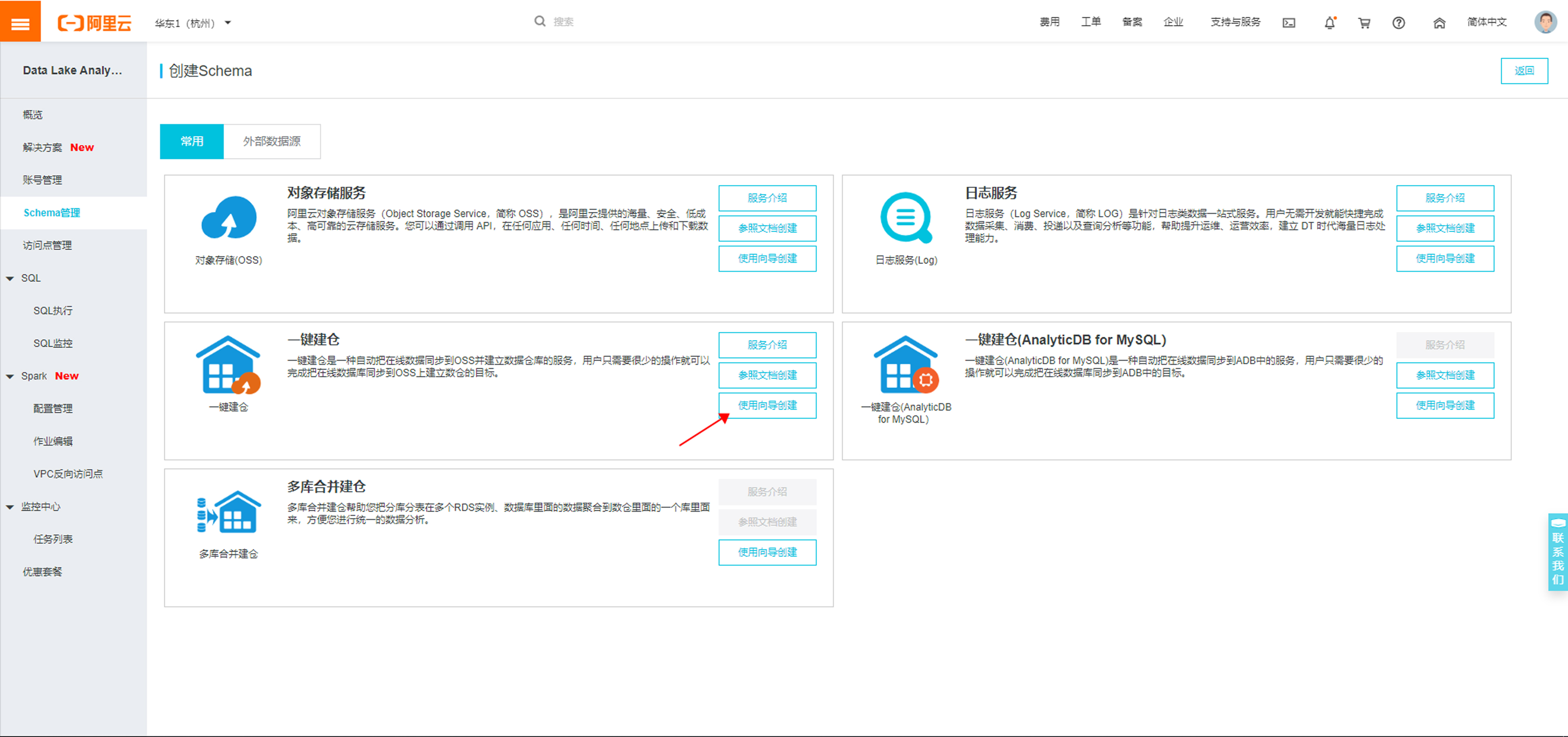The width and height of the screenshot is (1568, 737).
Task: Go to the Aliyun logo home
Action: (94, 23)
